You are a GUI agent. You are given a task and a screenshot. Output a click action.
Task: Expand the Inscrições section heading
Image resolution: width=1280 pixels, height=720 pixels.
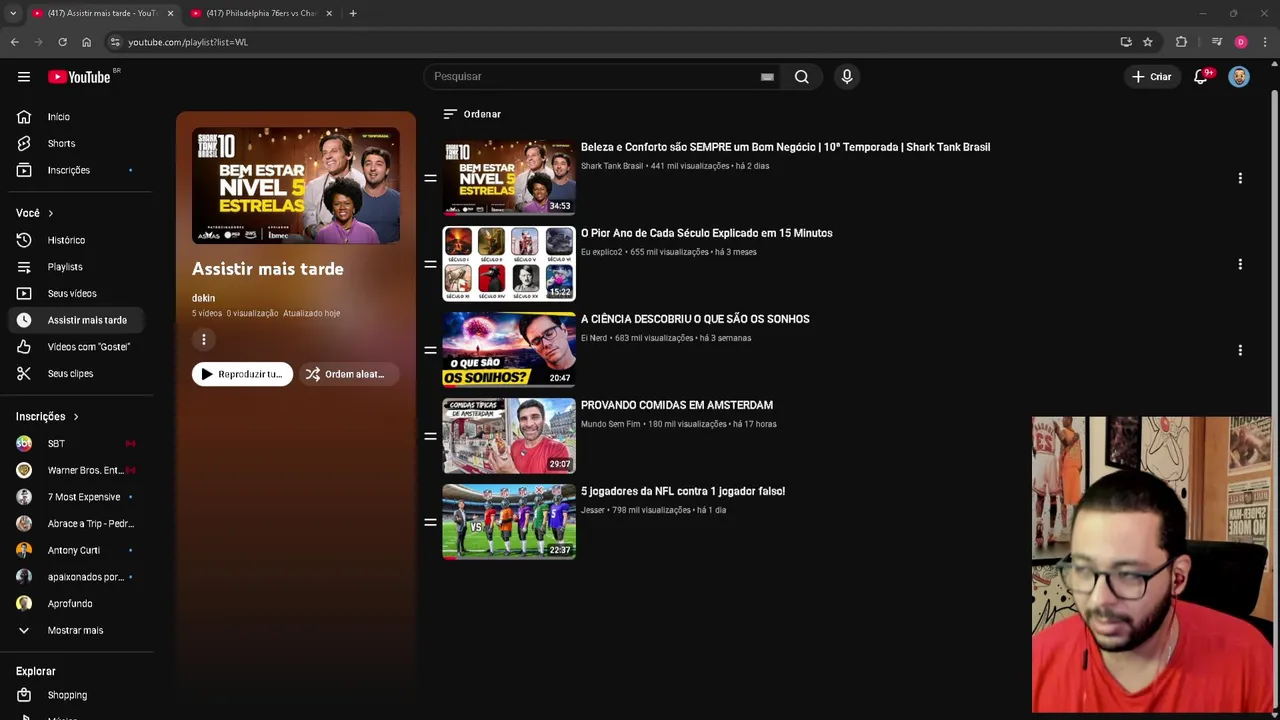(x=47, y=417)
